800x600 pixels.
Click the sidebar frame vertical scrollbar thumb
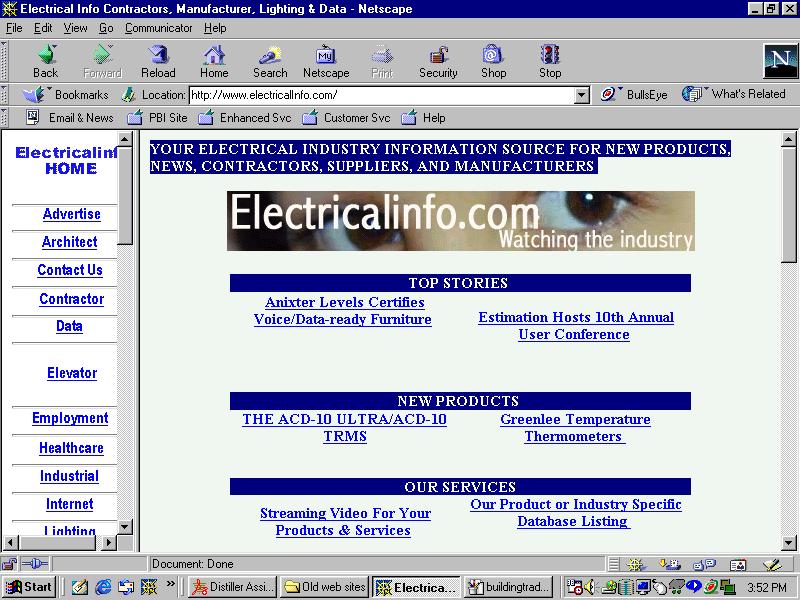(x=125, y=195)
